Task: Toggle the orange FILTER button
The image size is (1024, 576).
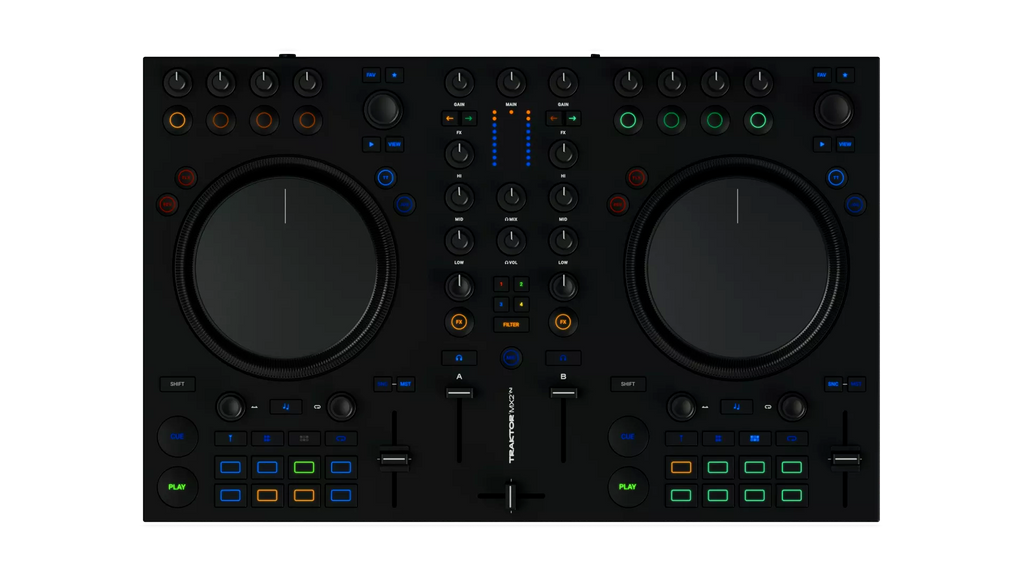Action: coord(511,325)
